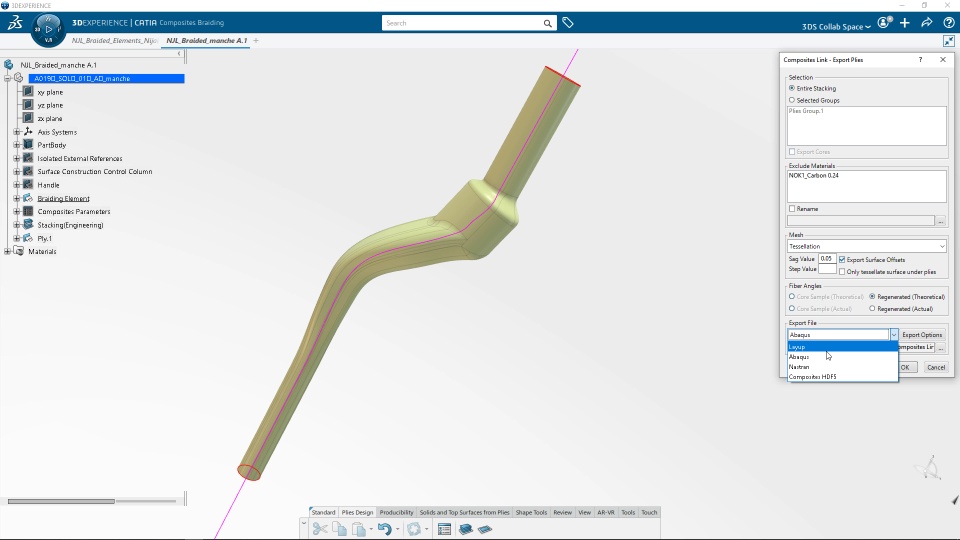The width and height of the screenshot is (960, 540).
Task: Click the 3DEXPERIENCE compass play button
Action: click(x=48, y=29)
